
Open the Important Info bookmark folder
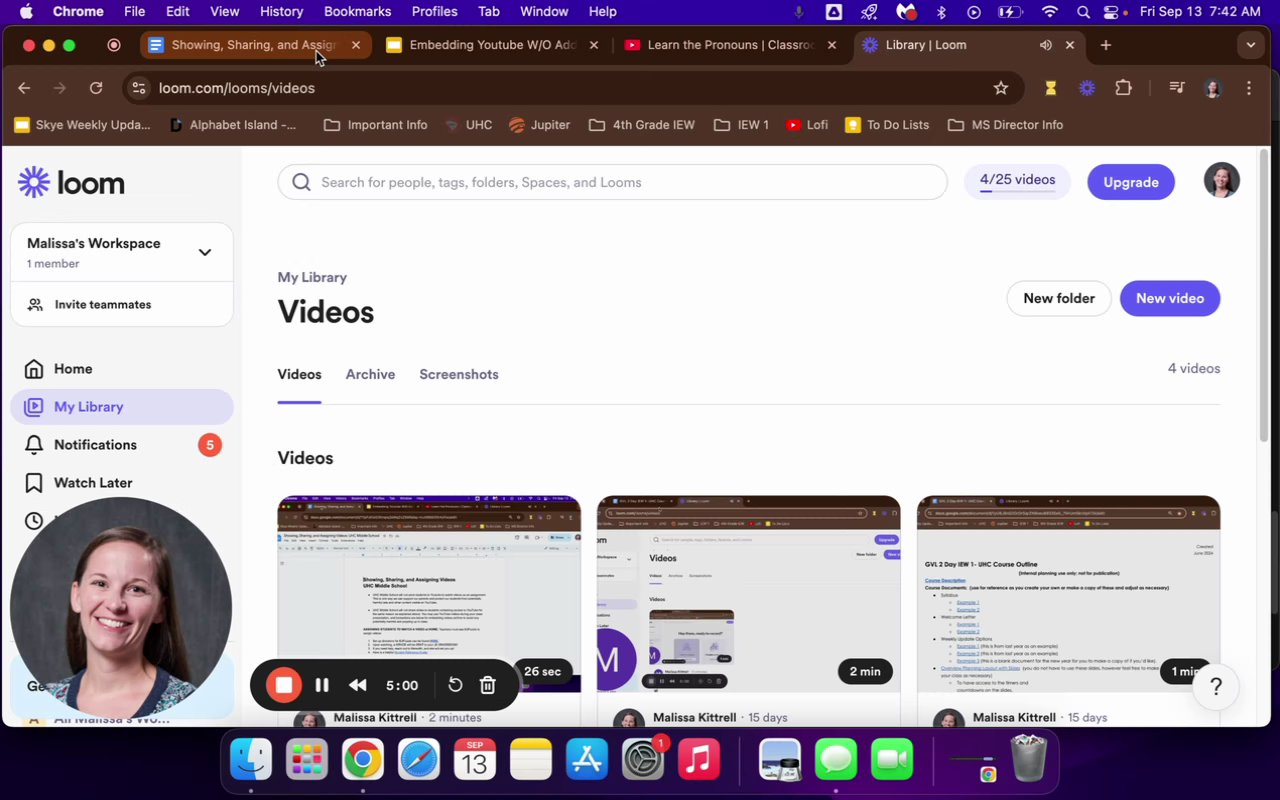376,125
